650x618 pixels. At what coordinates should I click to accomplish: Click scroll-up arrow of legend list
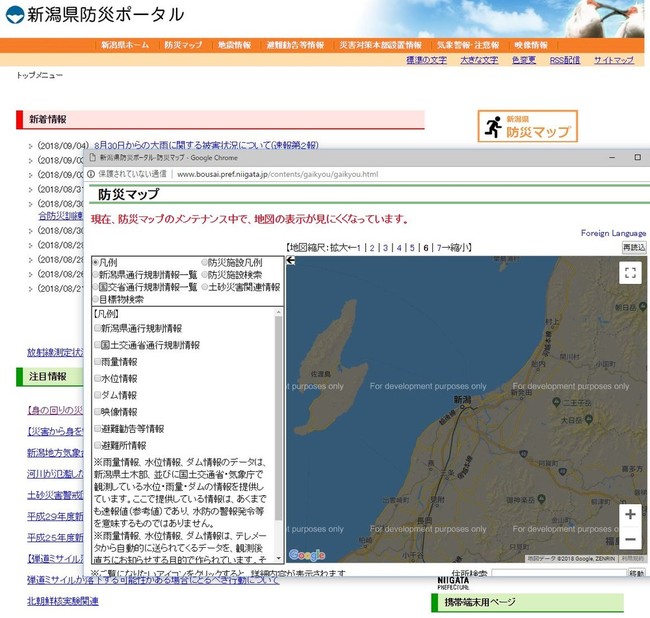(x=279, y=312)
